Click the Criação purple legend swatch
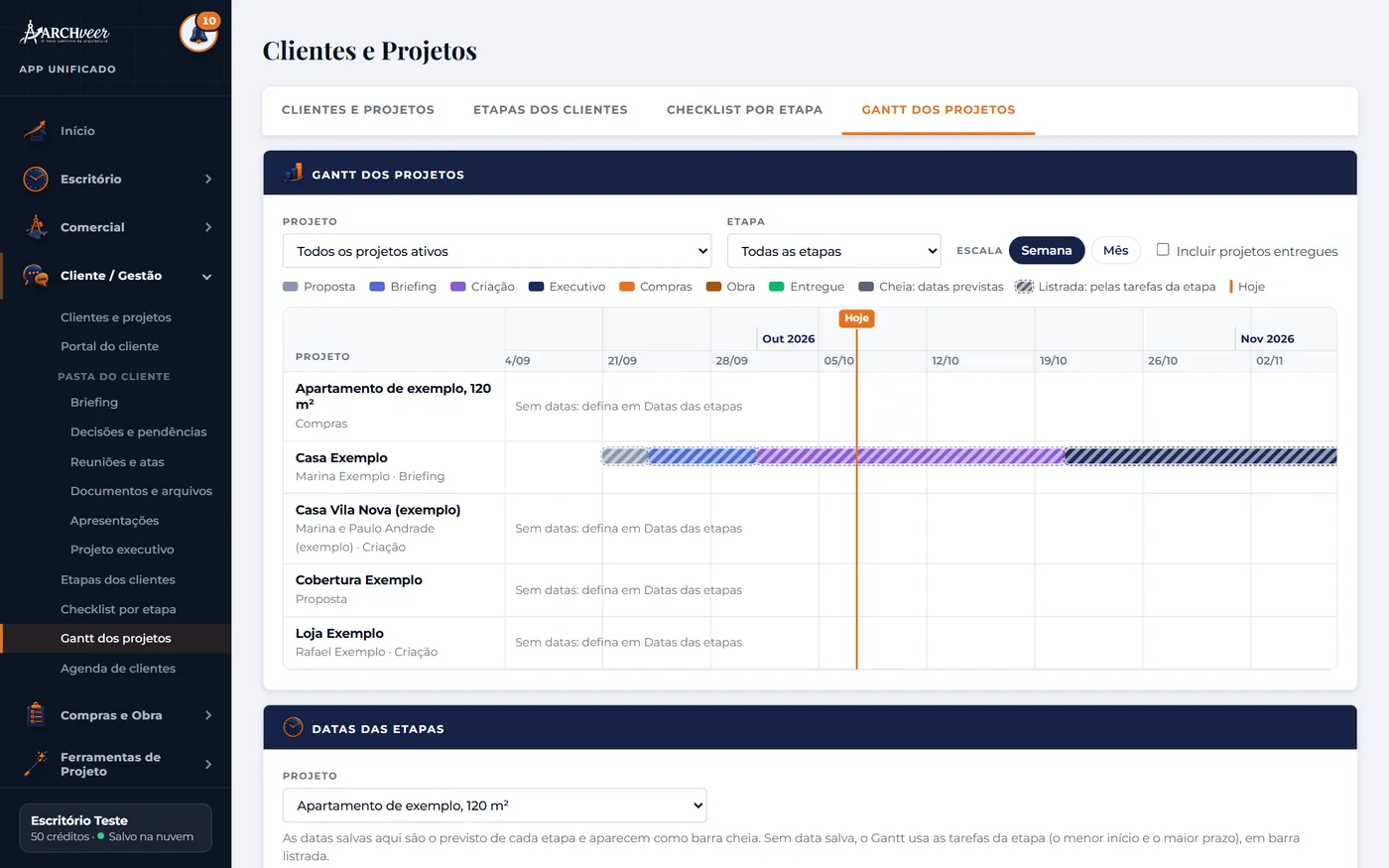This screenshot has width=1389, height=868. (x=458, y=287)
